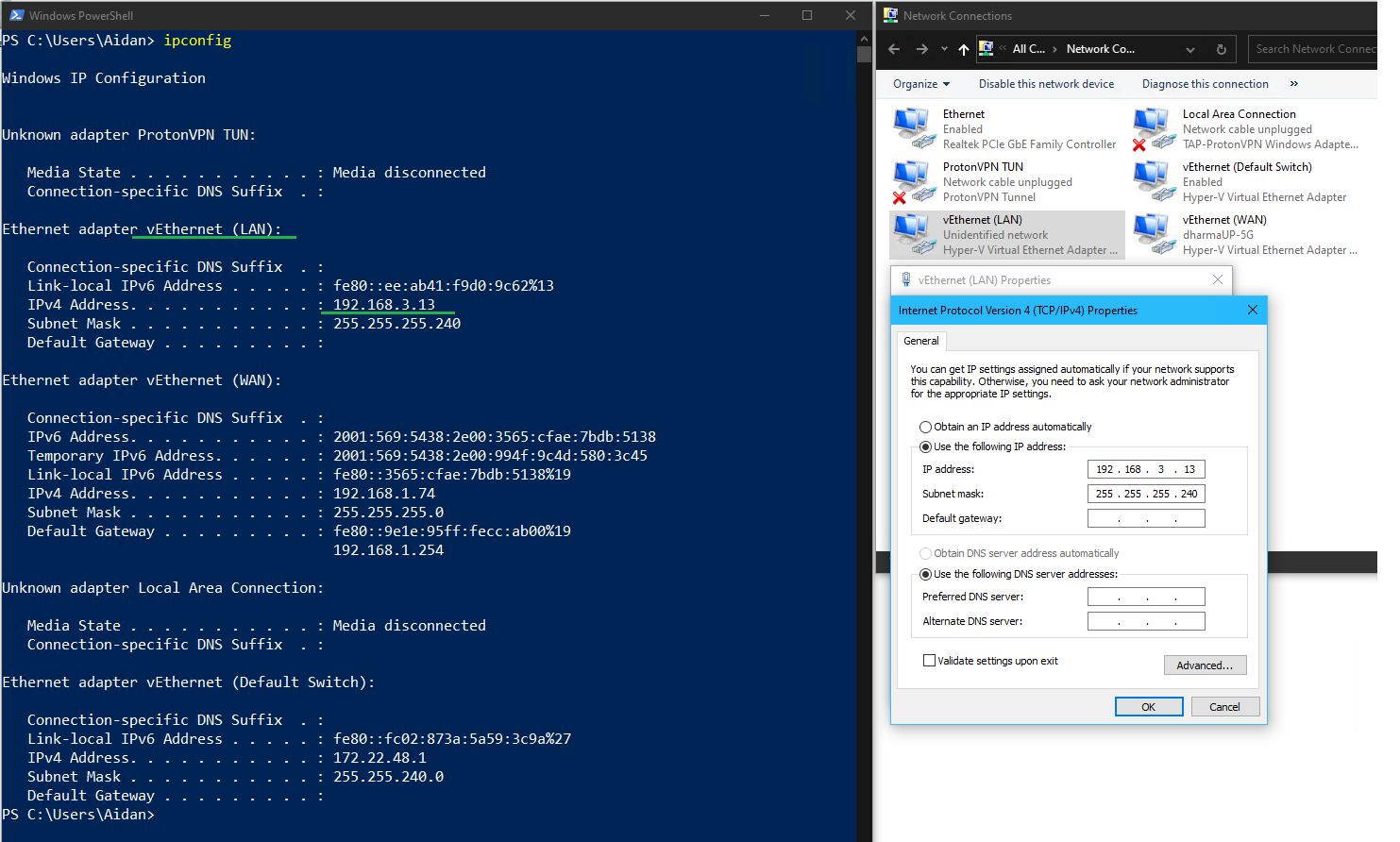Screen dimensions: 1400x842
Task: Click the PowerShell vertical scrollbar thumb
Action: (864, 54)
